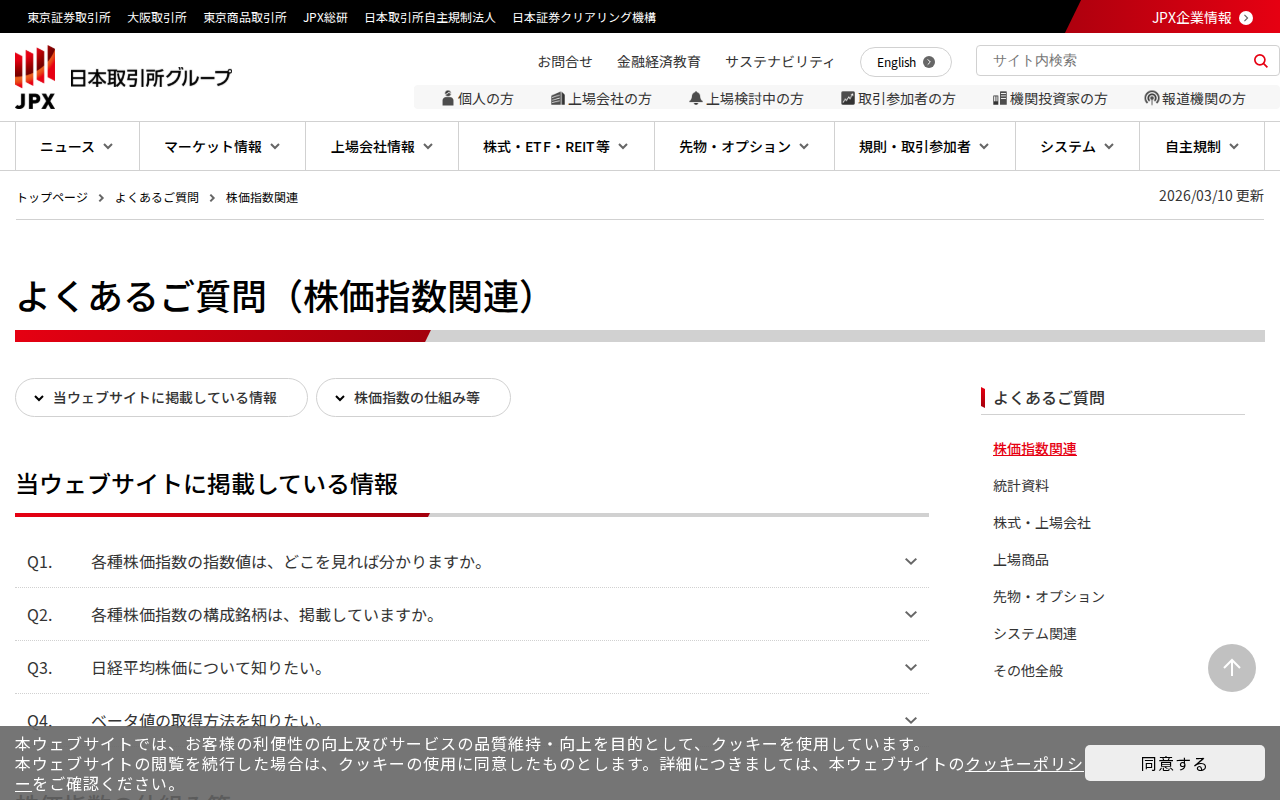Image resolution: width=1280 pixels, height=800 pixels.
Task: Click the scroll-to-top arrow button
Action: pyautogui.click(x=1231, y=668)
